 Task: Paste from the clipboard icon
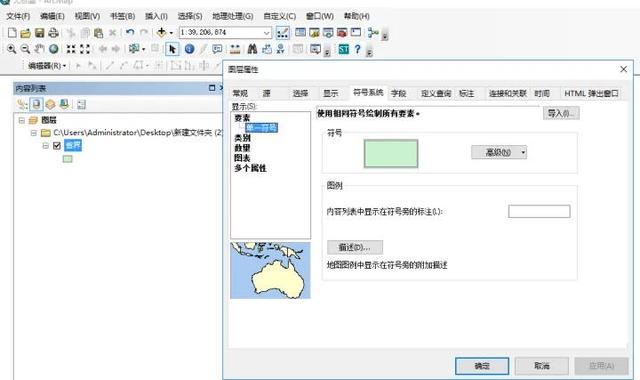coord(98,33)
